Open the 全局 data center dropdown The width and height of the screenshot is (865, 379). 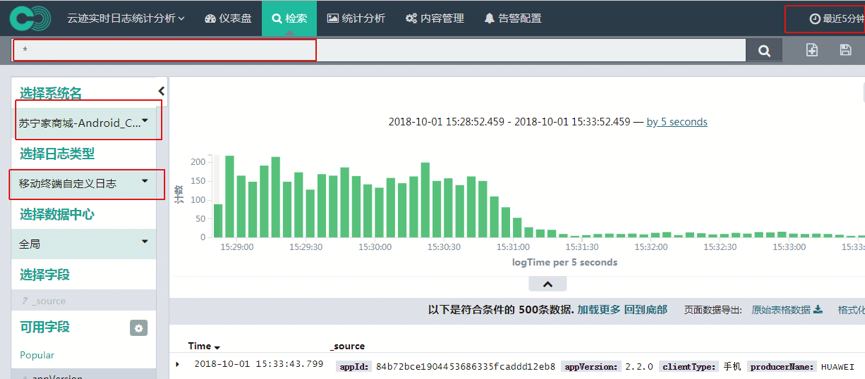84,244
